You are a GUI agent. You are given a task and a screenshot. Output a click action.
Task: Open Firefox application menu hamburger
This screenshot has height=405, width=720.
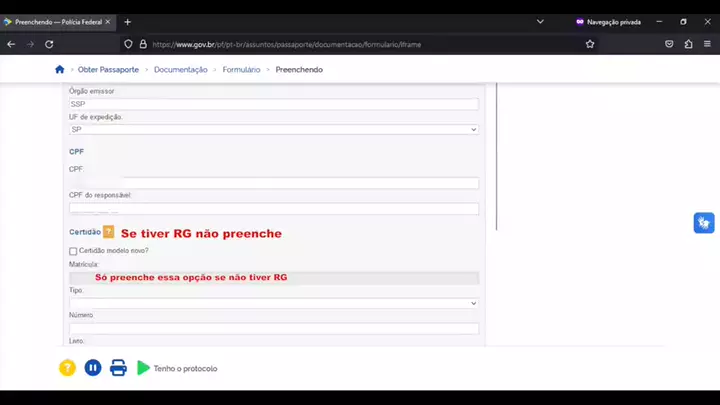(707, 44)
